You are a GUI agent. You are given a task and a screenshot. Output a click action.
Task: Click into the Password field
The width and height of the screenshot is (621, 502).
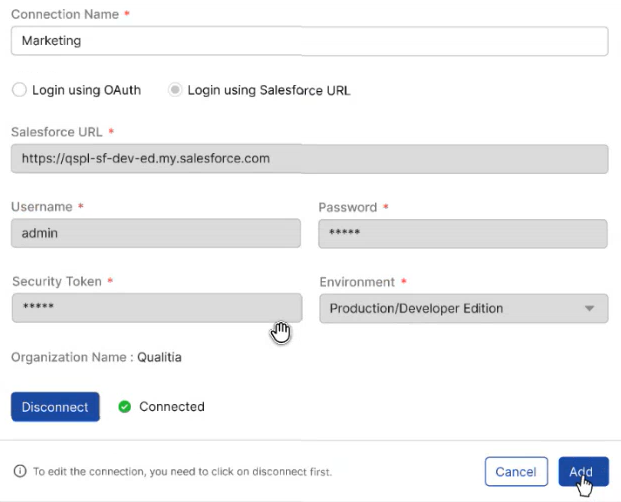pos(463,233)
